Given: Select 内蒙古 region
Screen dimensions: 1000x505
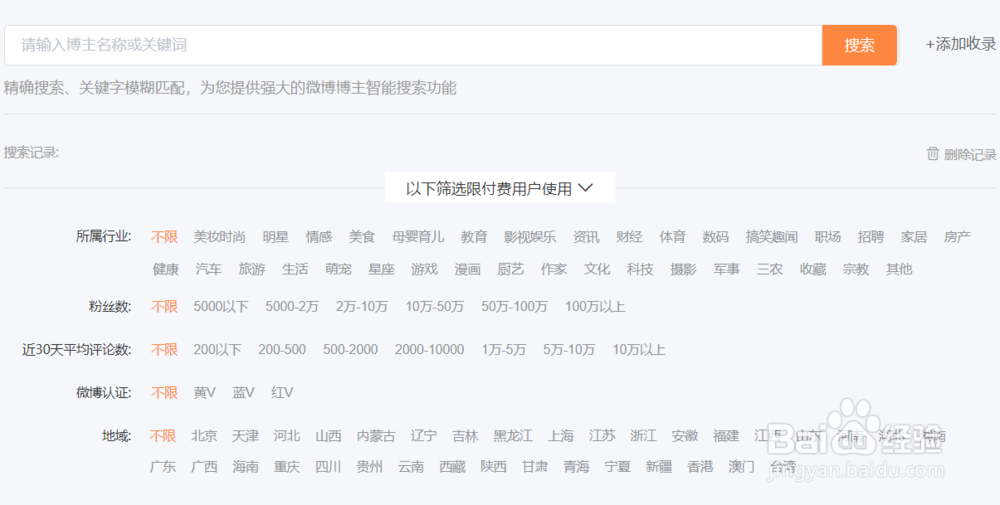Looking at the screenshot, I should pos(376,436).
